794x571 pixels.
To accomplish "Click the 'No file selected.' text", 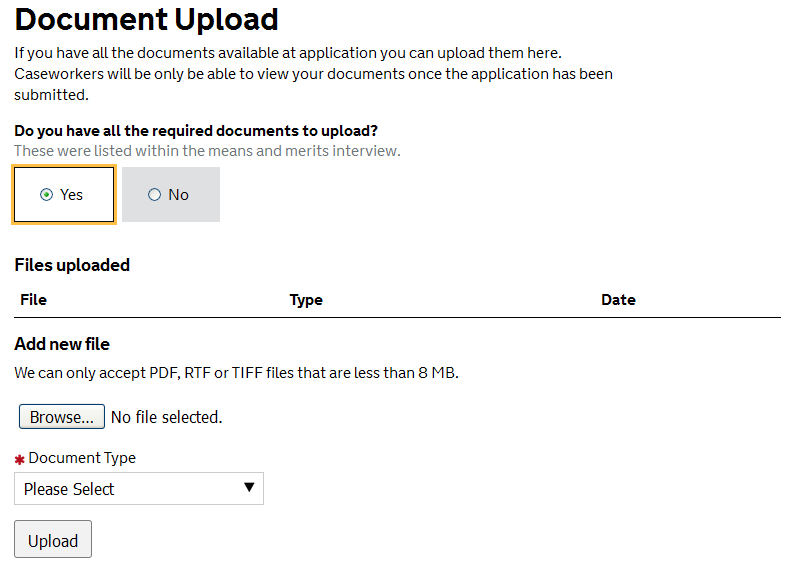I will click(166, 417).
